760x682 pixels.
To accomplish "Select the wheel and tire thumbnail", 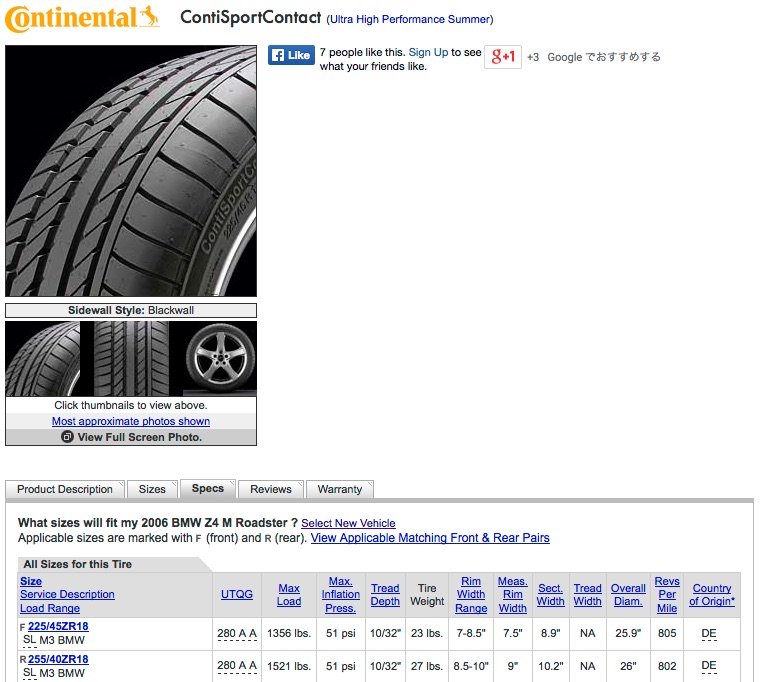I will pyautogui.click(x=220, y=359).
